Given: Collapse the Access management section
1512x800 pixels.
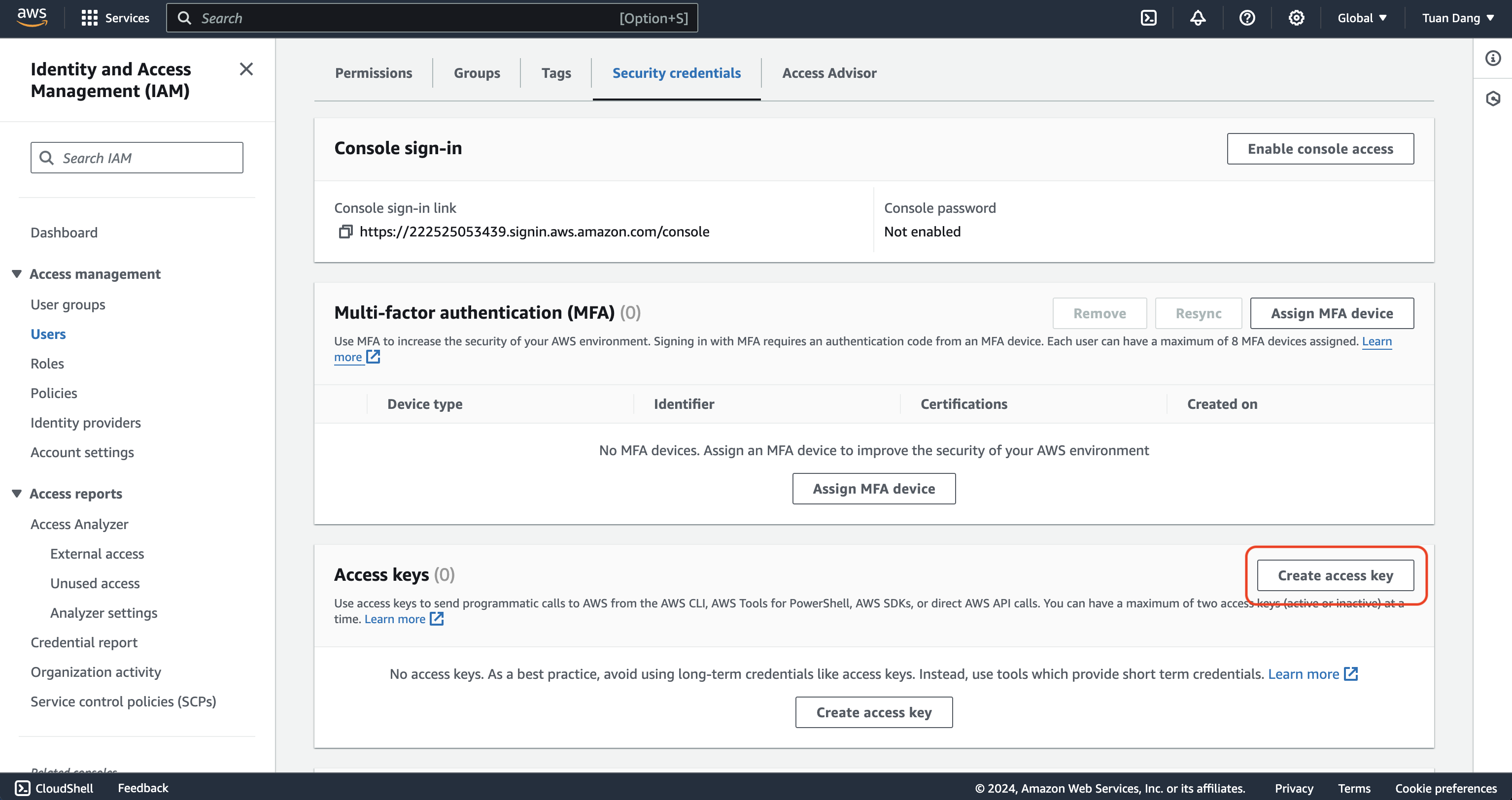Looking at the screenshot, I should [x=16, y=274].
